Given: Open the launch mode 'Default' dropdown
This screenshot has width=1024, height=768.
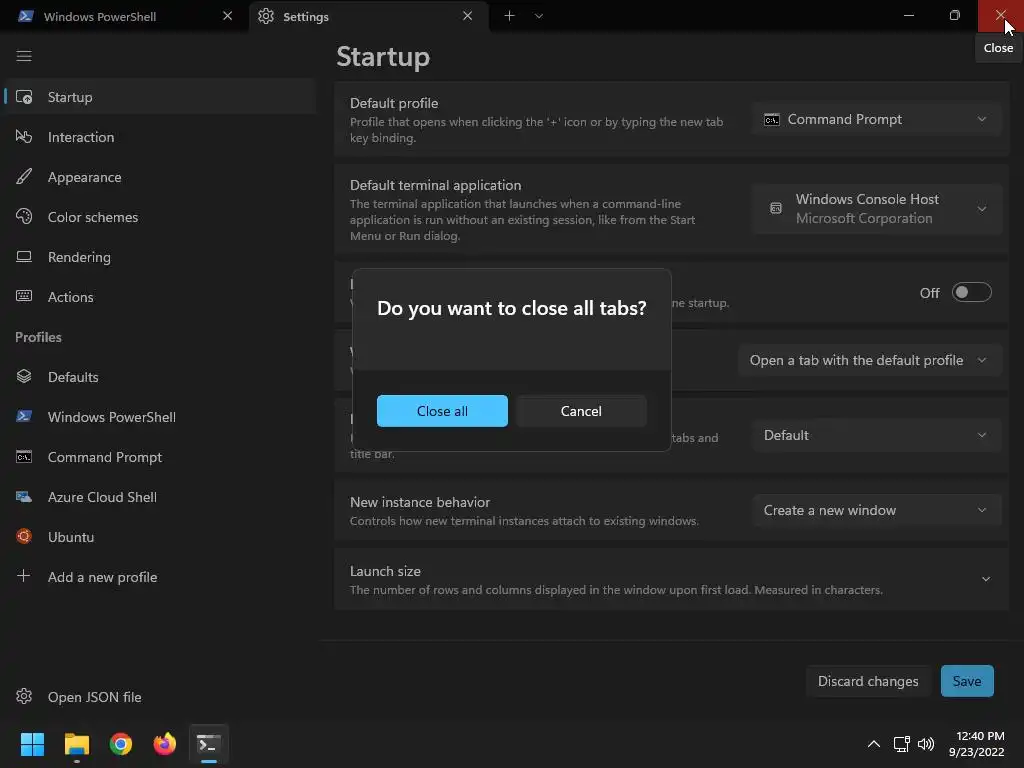Looking at the screenshot, I should (876, 436).
